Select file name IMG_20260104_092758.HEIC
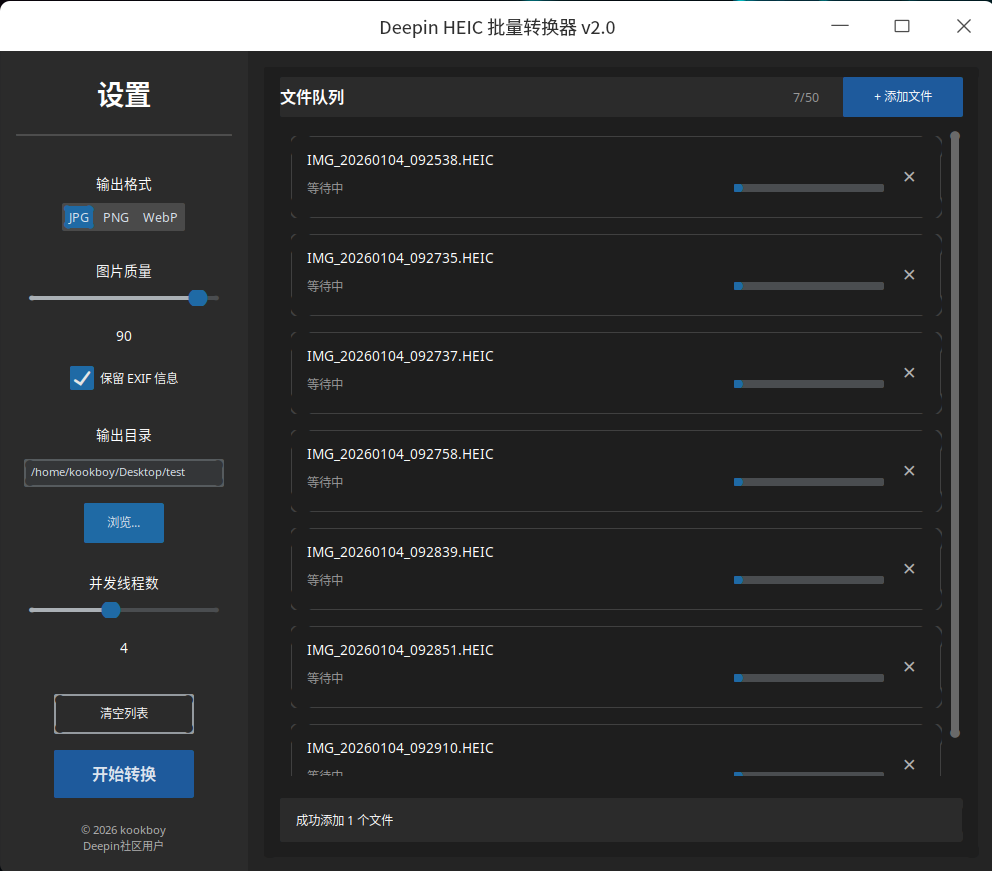The width and height of the screenshot is (992, 871). (400, 454)
